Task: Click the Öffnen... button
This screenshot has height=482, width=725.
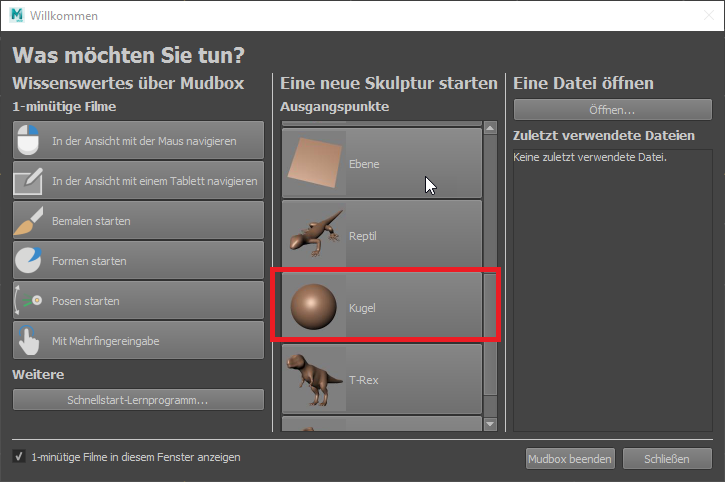Action: (613, 110)
